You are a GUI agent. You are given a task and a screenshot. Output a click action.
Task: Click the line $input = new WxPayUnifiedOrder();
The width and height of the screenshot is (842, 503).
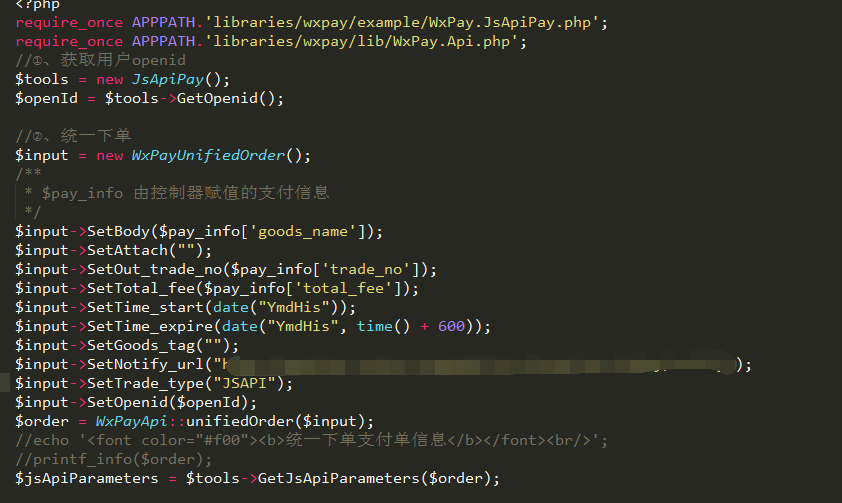coord(163,155)
